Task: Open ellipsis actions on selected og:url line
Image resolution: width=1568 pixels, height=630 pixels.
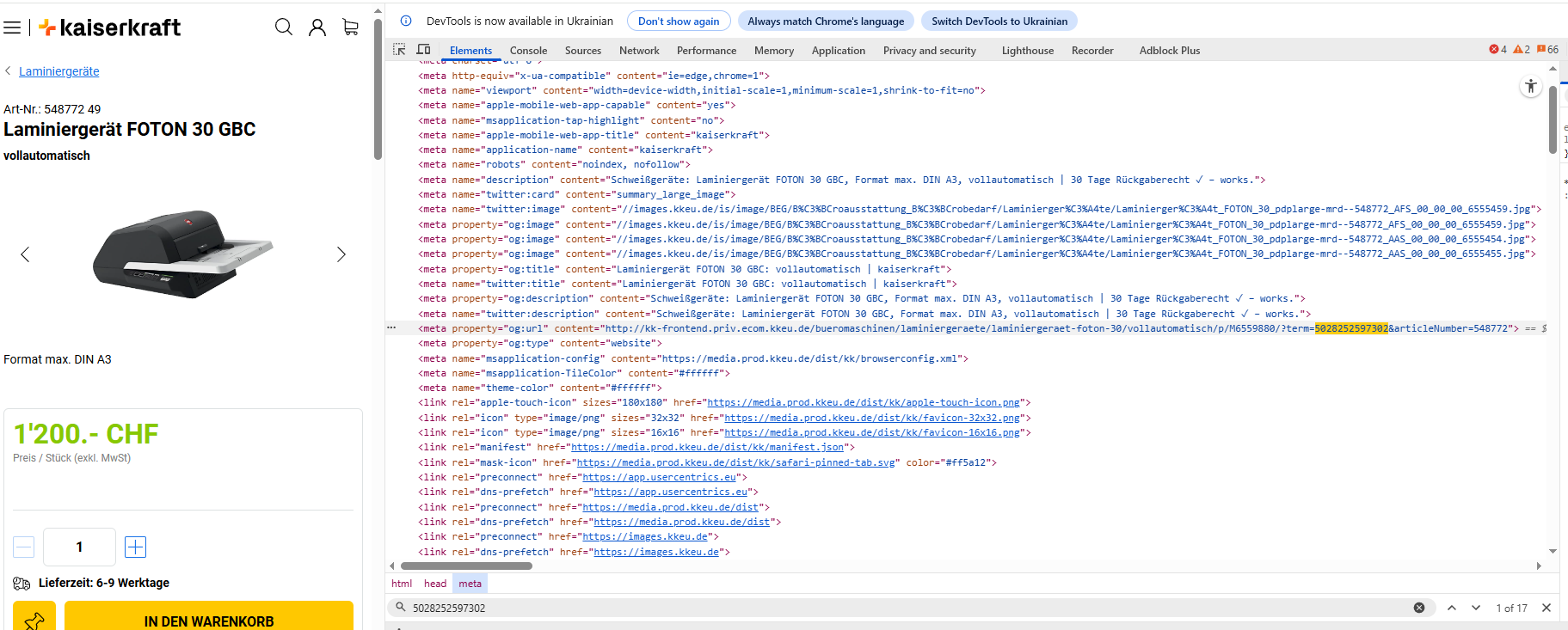Action: [391, 328]
